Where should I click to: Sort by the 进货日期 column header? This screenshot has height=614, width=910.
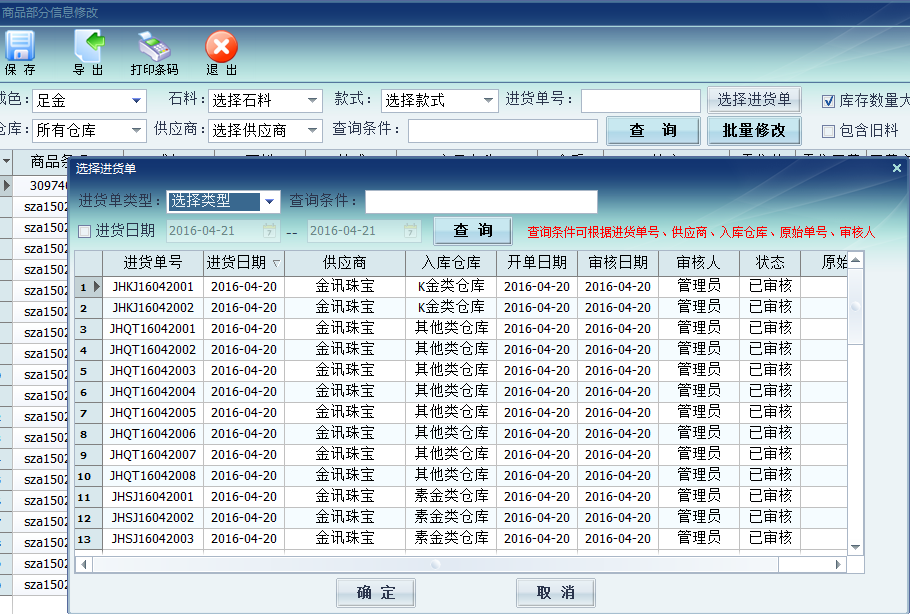click(x=244, y=263)
